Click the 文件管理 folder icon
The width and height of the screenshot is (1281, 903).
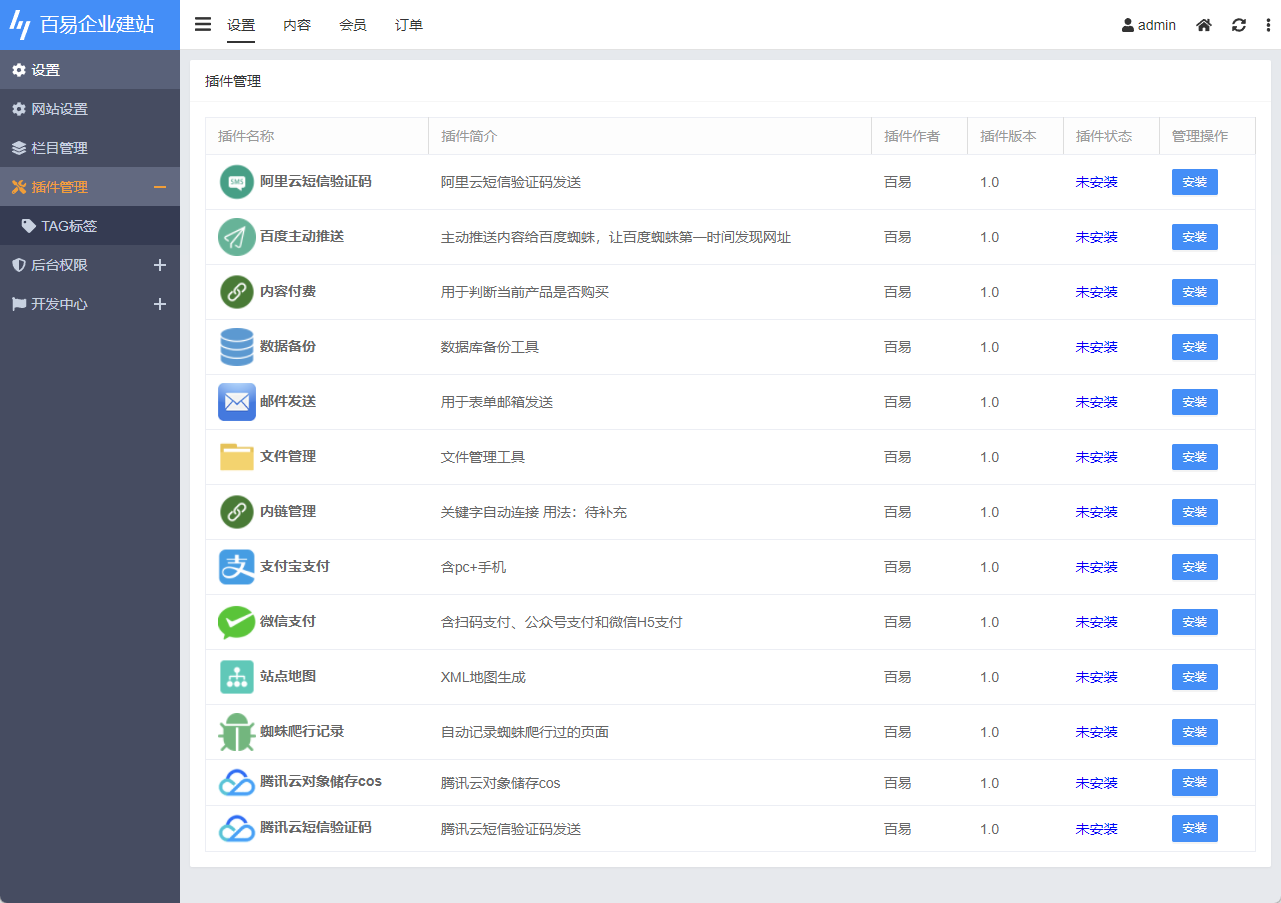pos(237,457)
